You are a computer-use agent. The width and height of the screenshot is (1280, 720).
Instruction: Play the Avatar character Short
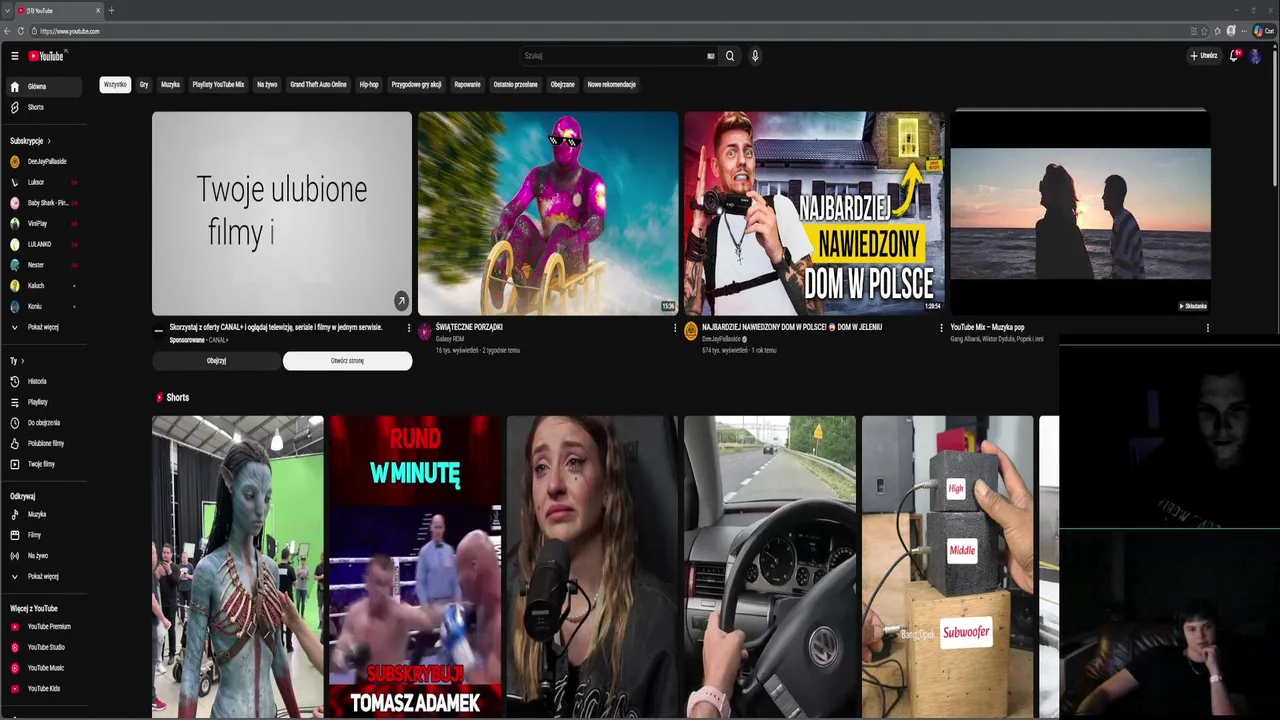pyautogui.click(x=238, y=567)
